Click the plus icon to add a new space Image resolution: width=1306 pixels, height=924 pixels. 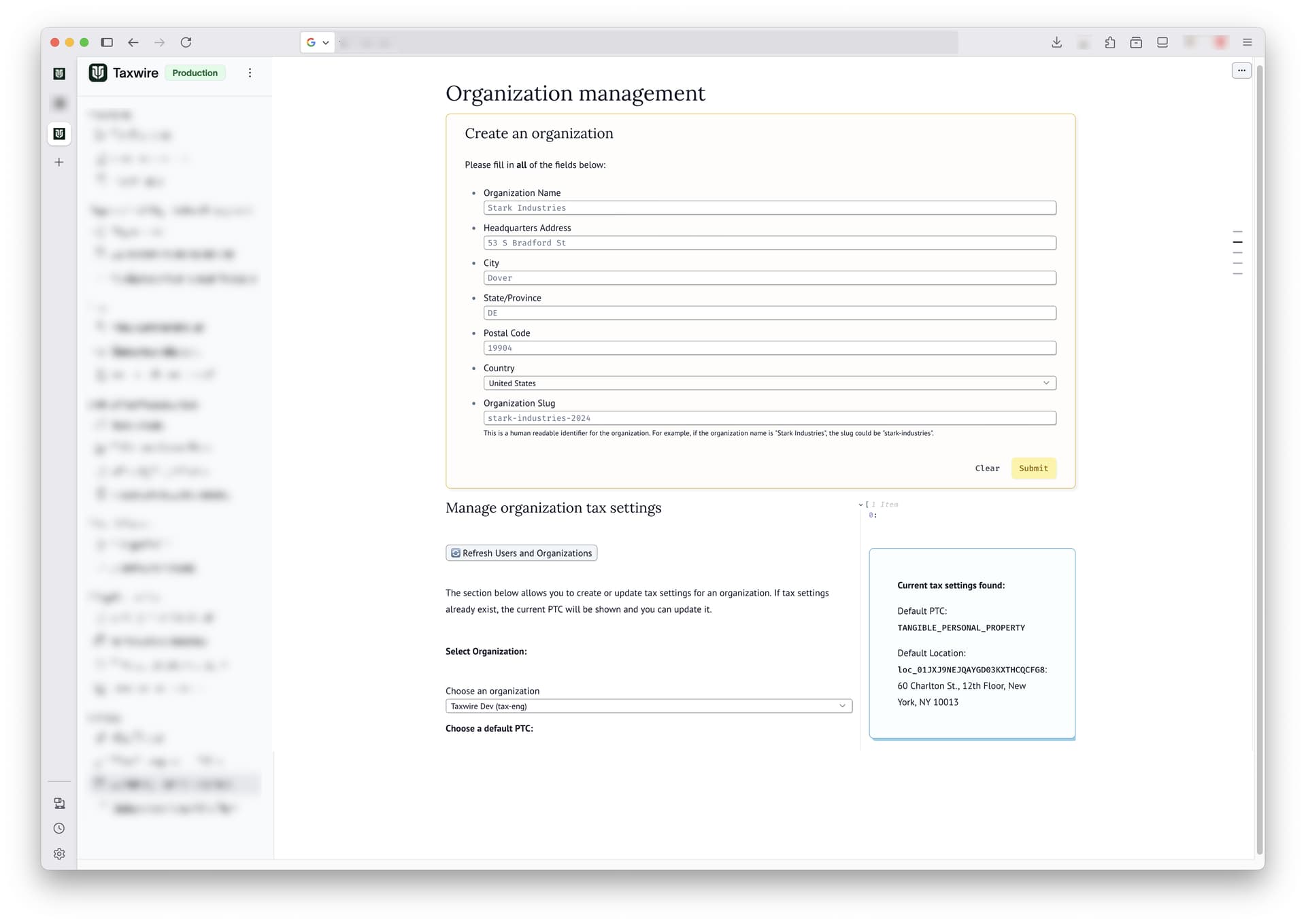(x=59, y=162)
